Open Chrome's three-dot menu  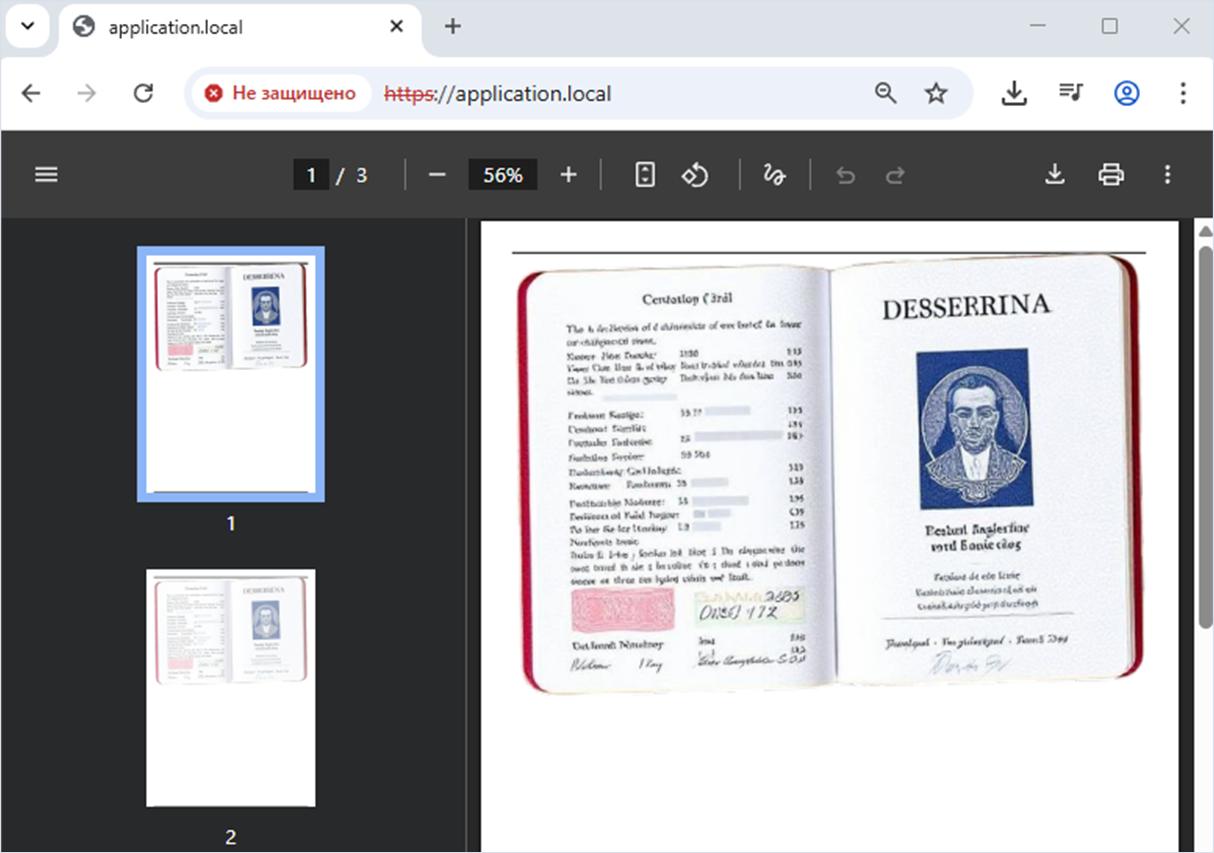coord(1183,93)
